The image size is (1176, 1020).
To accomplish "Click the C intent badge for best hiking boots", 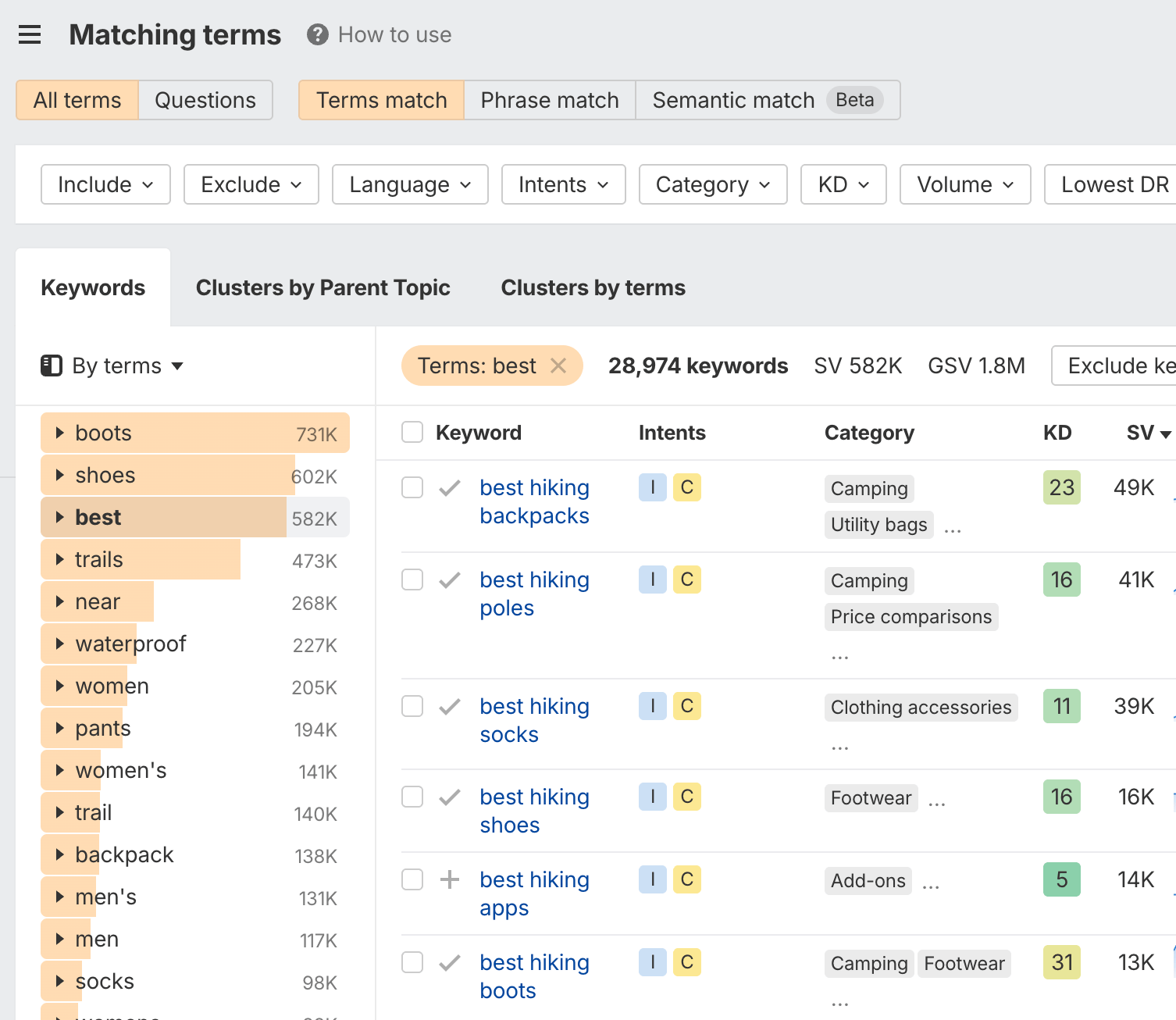I will pos(687,962).
